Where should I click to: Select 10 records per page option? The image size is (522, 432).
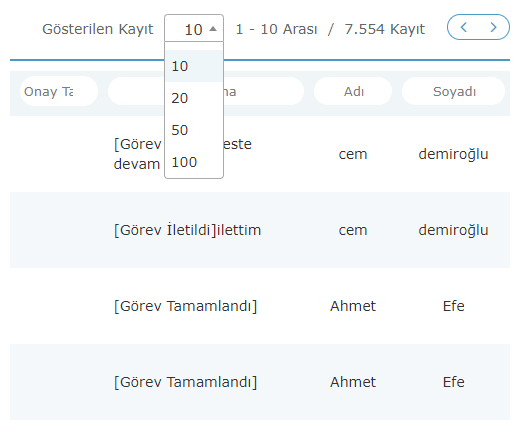(x=194, y=66)
